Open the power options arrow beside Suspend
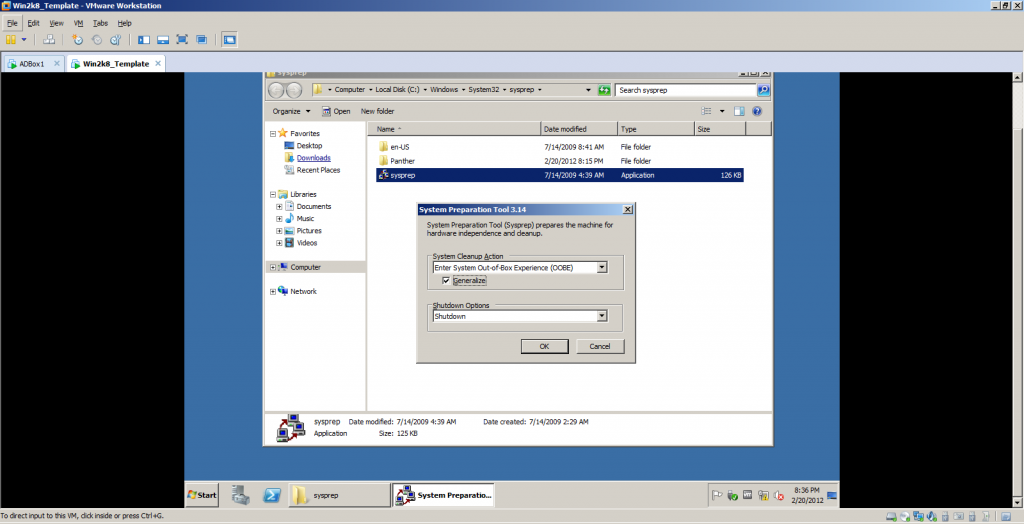The image size is (1024, 524). pyautogui.click(x=24, y=40)
